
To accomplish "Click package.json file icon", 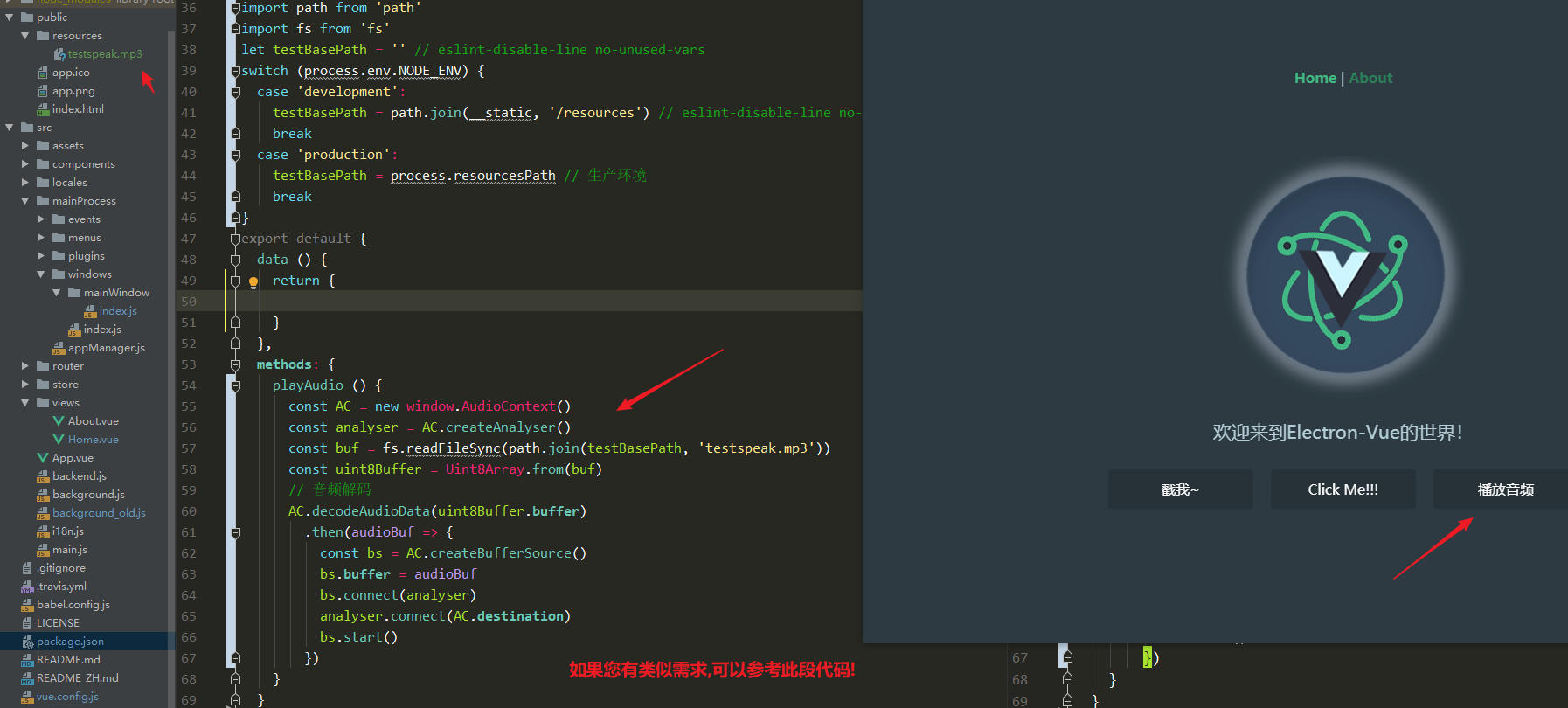I will pos(27,642).
